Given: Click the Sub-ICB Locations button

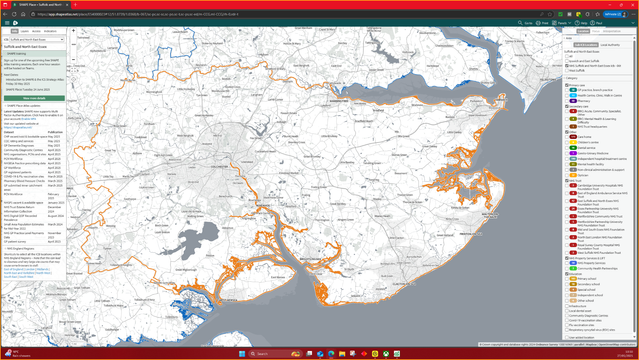Looking at the screenshot, I should pyautogui.click(x=586, y=45).
